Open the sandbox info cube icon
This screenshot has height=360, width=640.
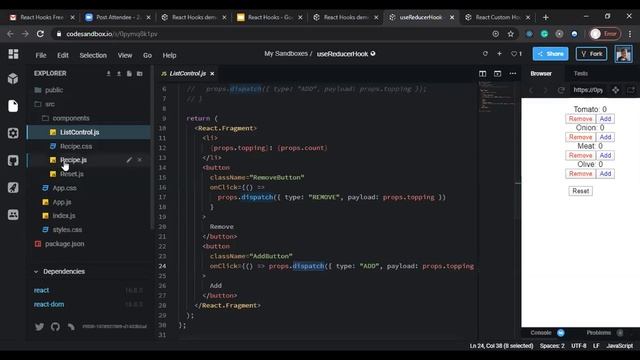click(x=13, y=78)
